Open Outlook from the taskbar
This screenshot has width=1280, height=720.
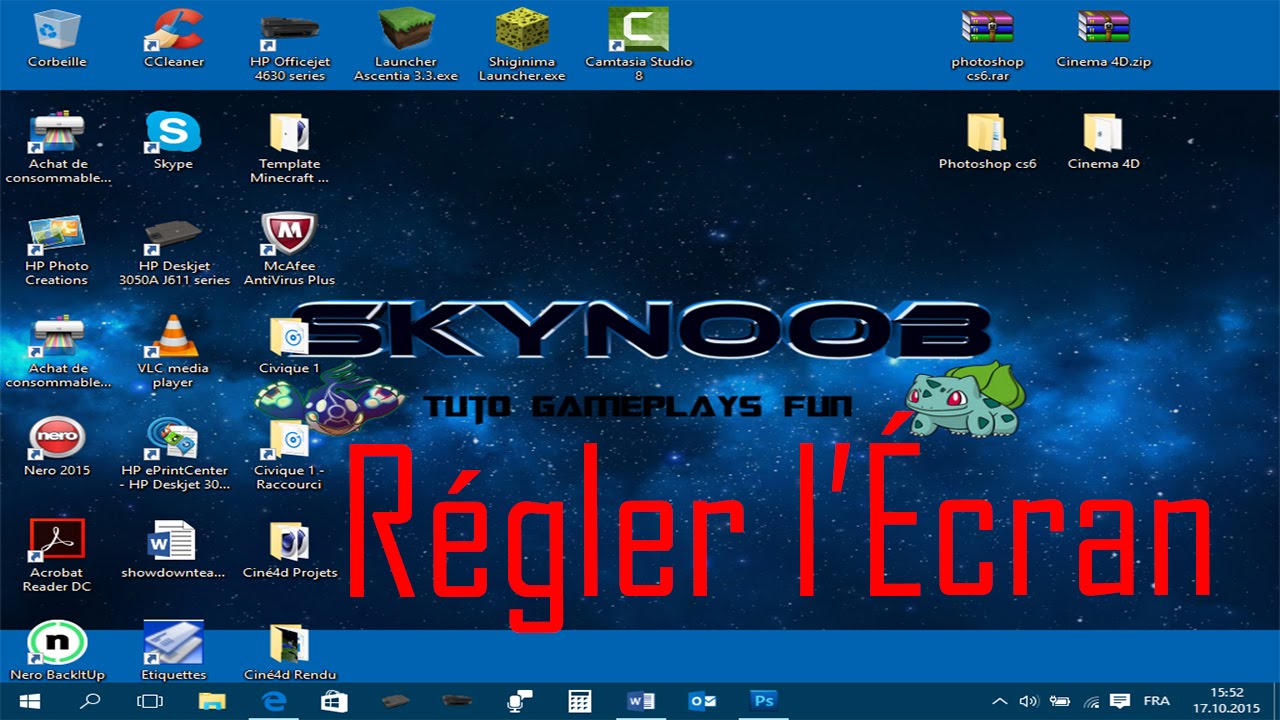702,701
